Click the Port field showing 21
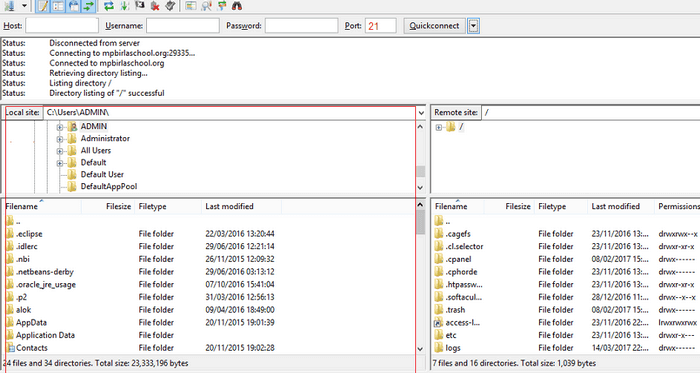The height and width of the screenshot is (373, 700). (x=380, y=26)
